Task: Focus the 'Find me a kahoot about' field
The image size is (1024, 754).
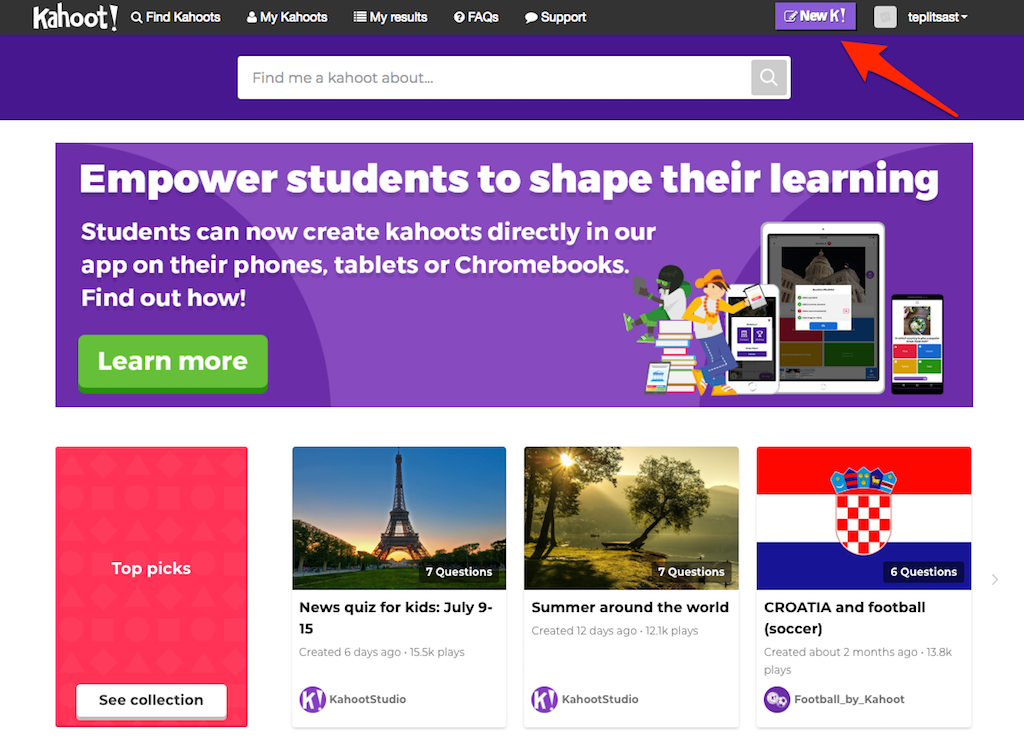Action: click(x=494, y=78)
